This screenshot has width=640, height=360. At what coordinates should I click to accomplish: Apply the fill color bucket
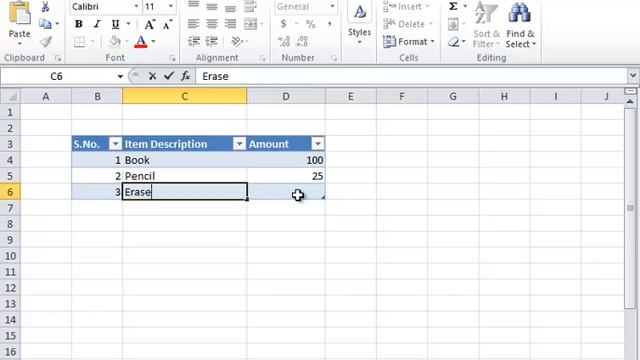(x=115, y=42)
